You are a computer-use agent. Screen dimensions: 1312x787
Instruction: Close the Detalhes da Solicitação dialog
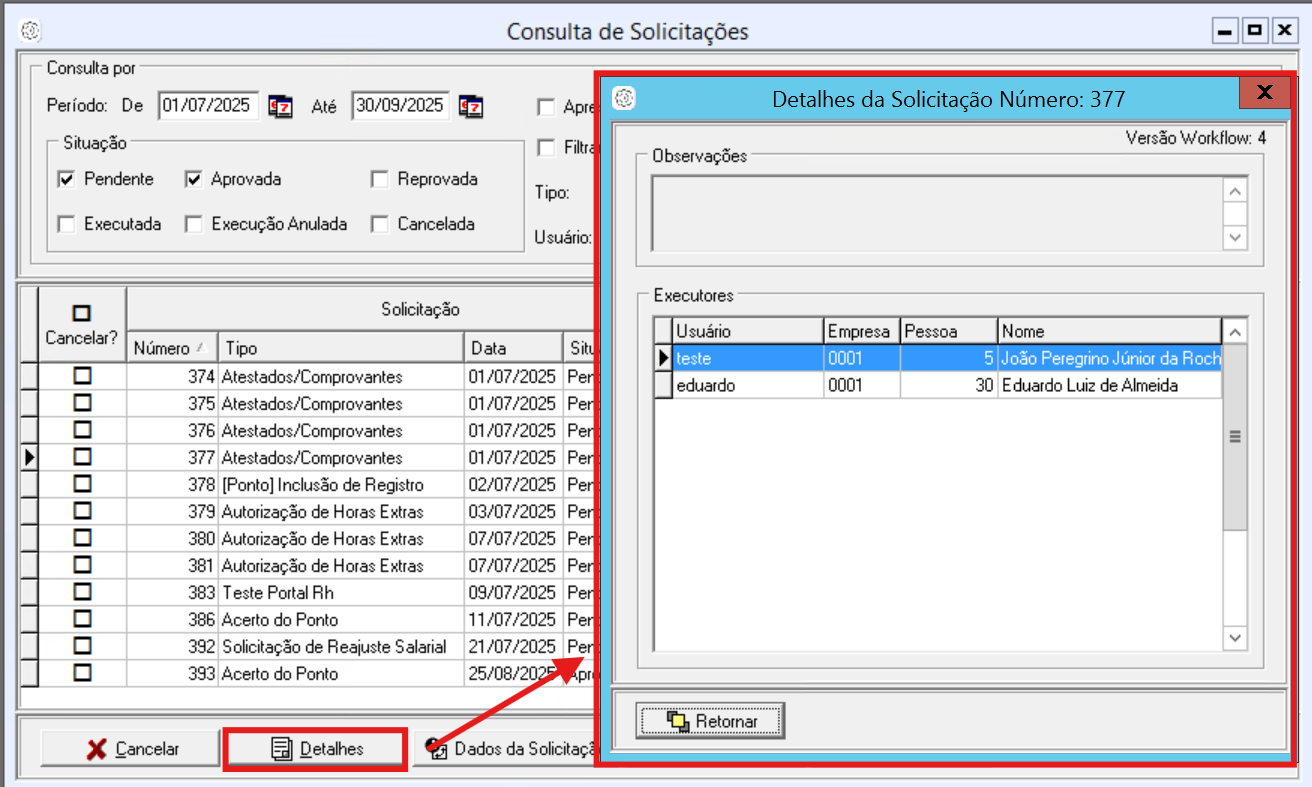1265,94
